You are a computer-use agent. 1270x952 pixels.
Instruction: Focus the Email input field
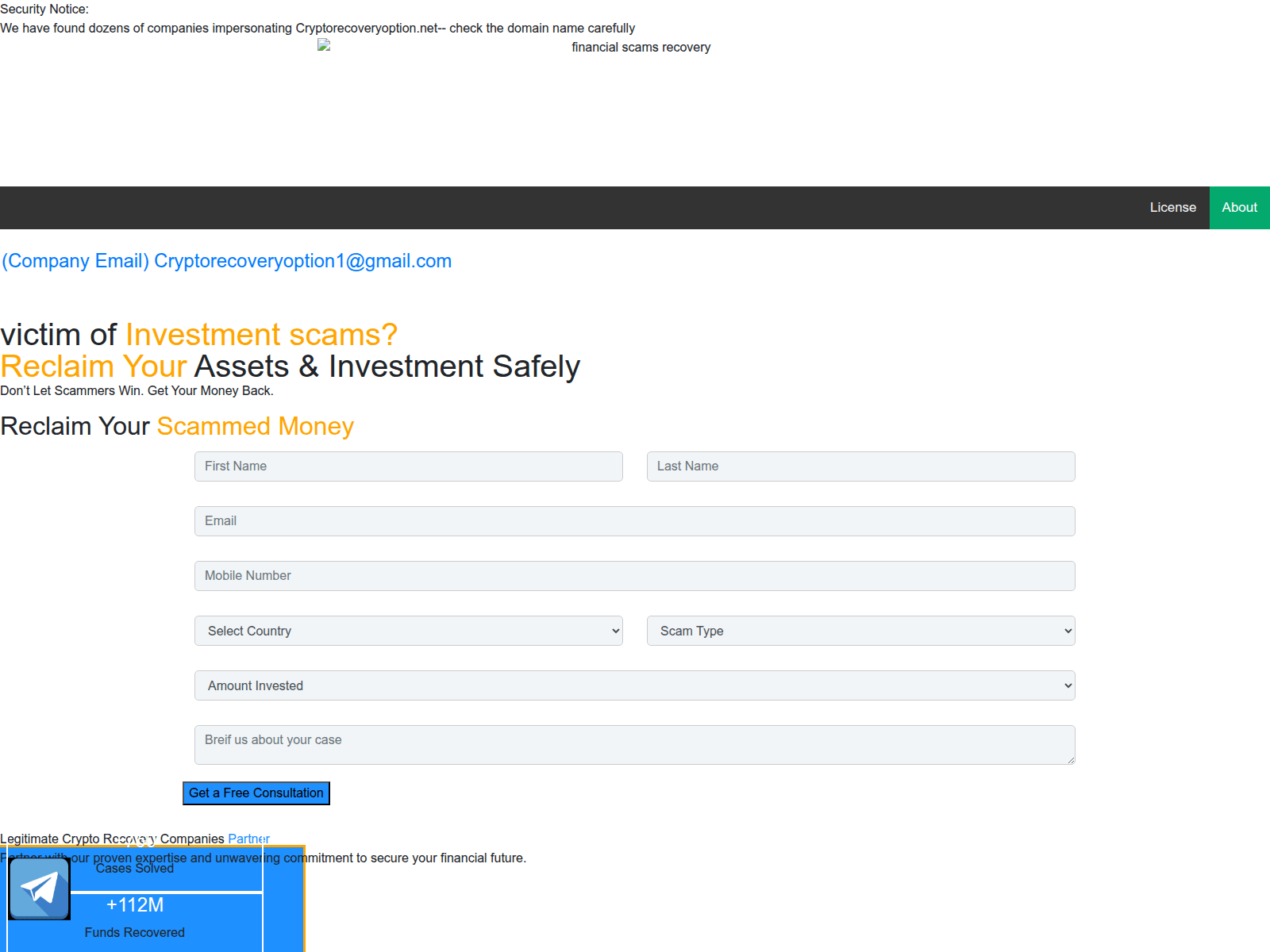click(x=634, y=520)
